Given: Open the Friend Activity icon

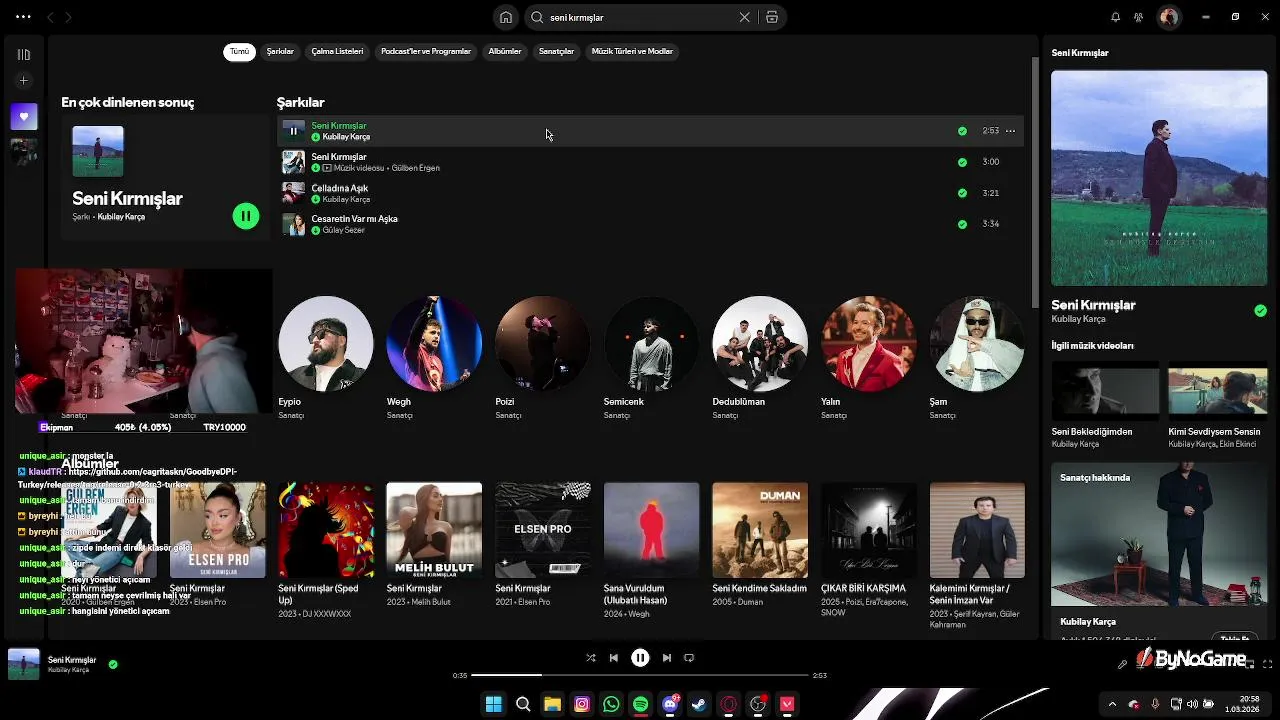Looking at the screenshot, I should click(x=1138, y=17).
